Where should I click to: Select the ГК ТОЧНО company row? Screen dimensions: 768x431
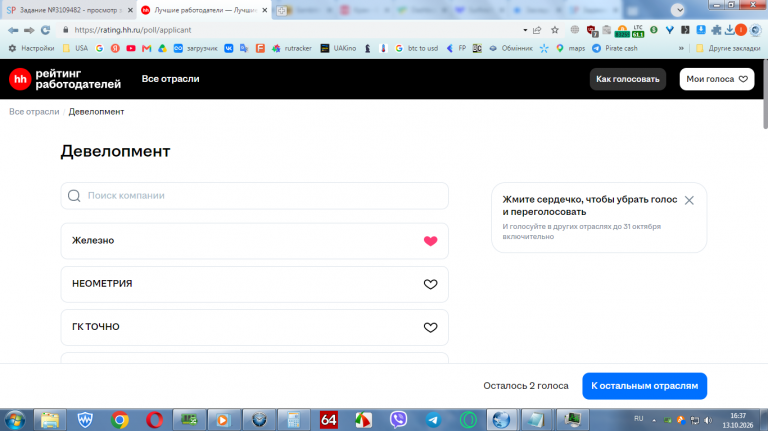(255, 327)
